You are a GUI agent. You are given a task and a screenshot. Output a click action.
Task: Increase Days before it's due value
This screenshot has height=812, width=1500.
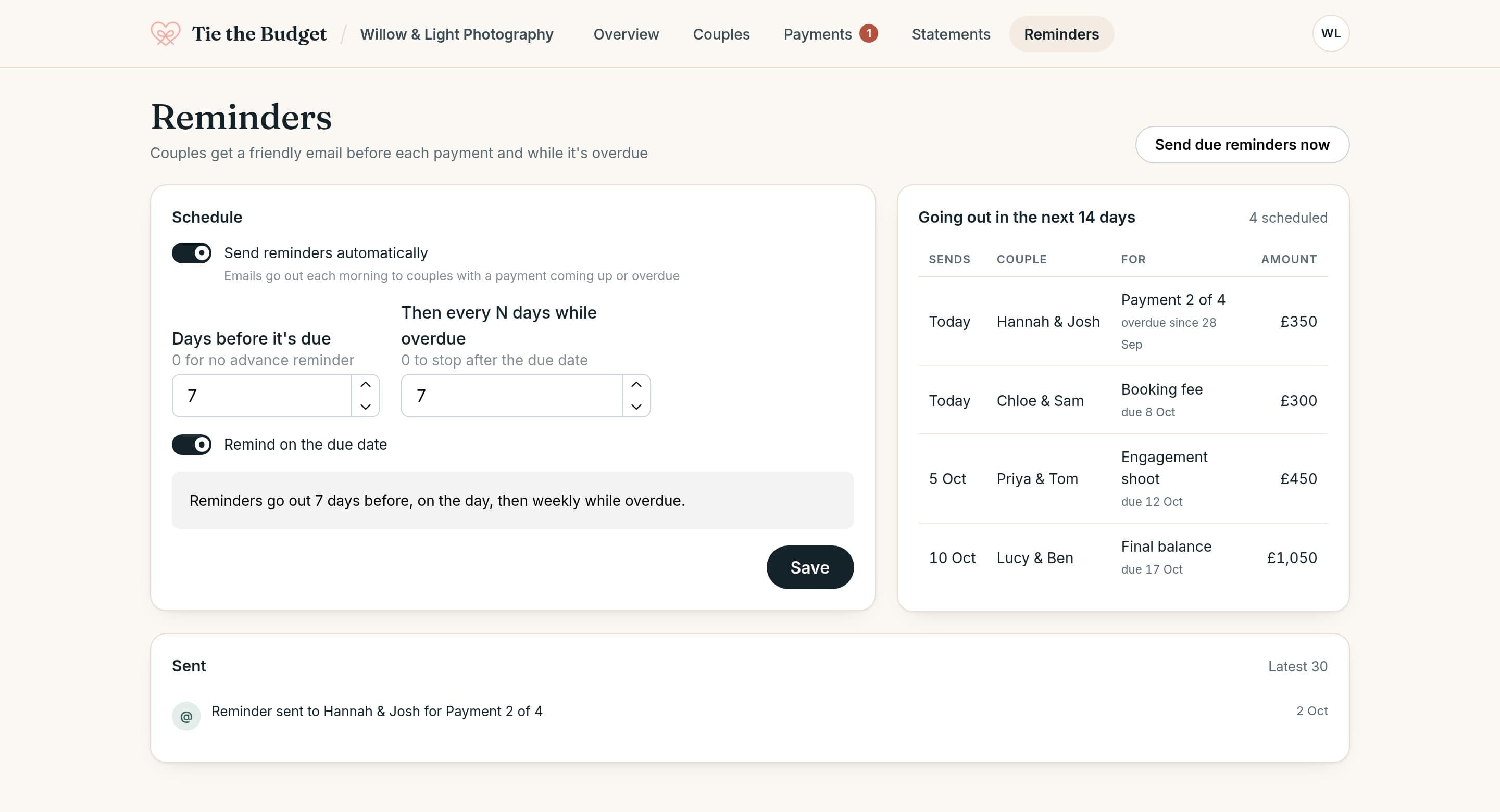click(x=366, y=384)
